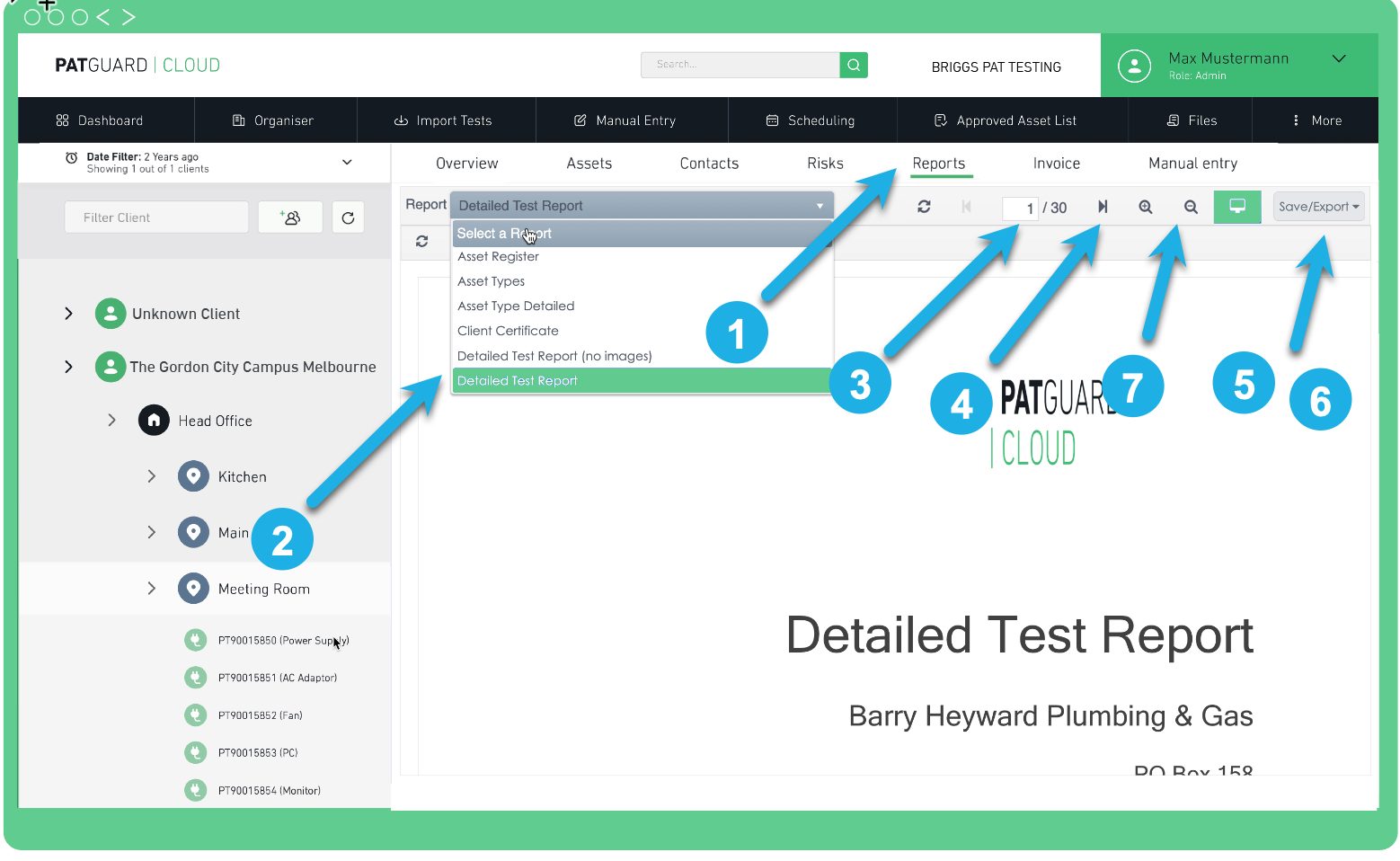Switch to the Assets tab
1400x861 pixels.
click(x=589, y=164)
